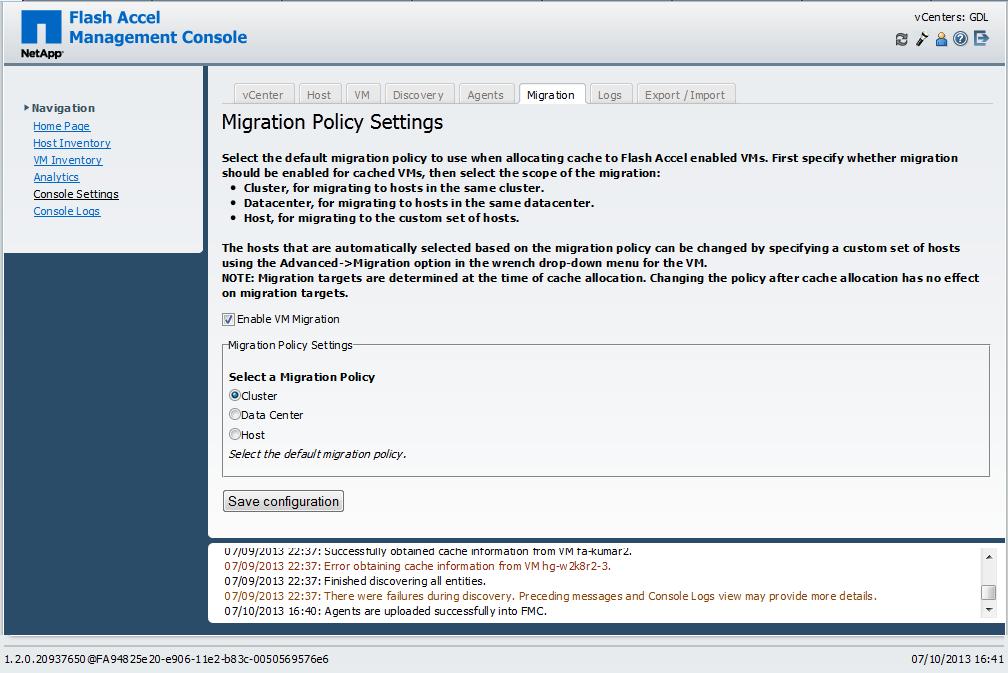Open the Discovery tab
This screenshot has height=673, width=1008.
(x=418, y=94)
